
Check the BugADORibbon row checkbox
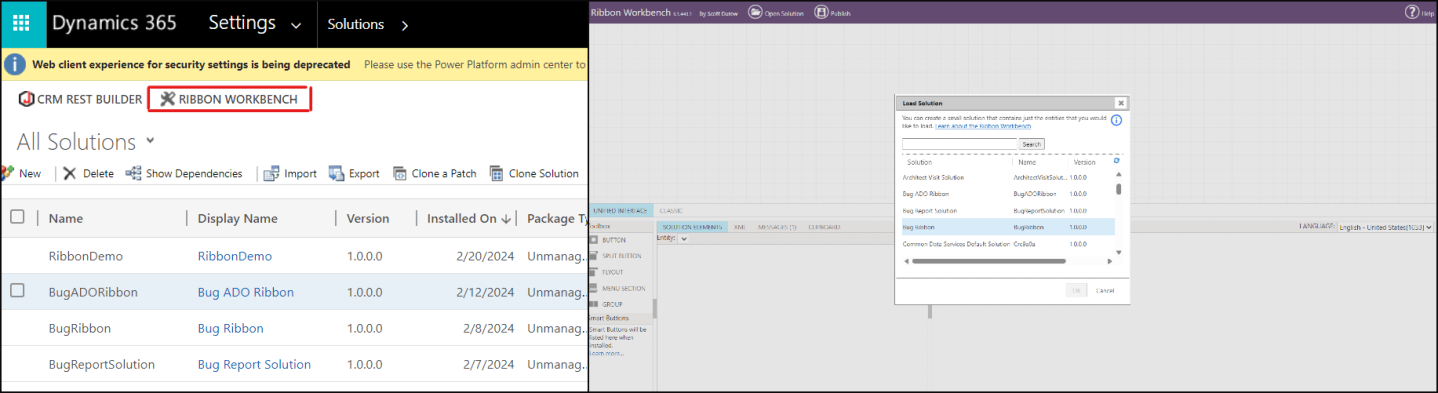pyautogui.click(x=17, y=290)
